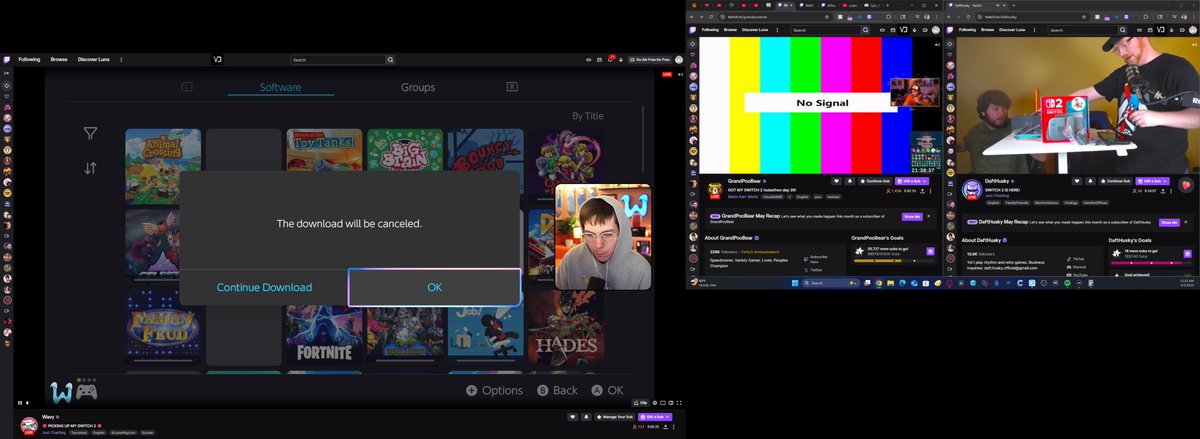This screenshot has width=1200, height=439.
Task: Focus the Search field in Wavy window
Action: 337,60
